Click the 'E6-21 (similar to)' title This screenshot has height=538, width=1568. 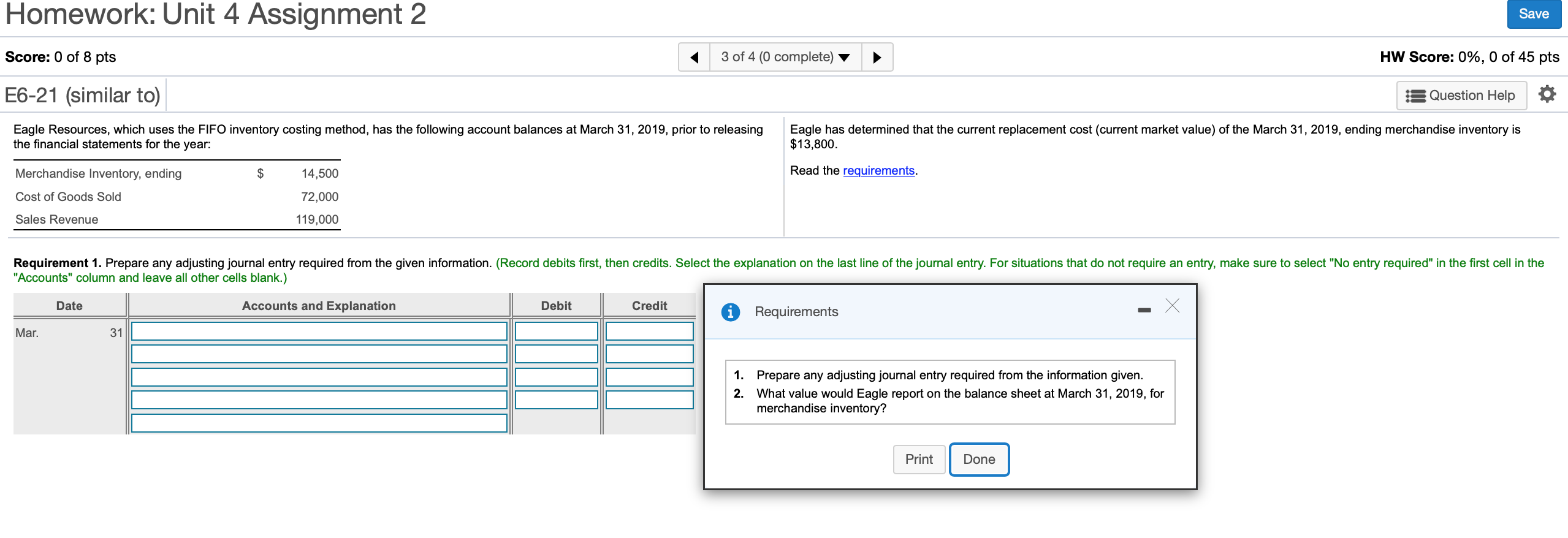[x=82, y=96]
